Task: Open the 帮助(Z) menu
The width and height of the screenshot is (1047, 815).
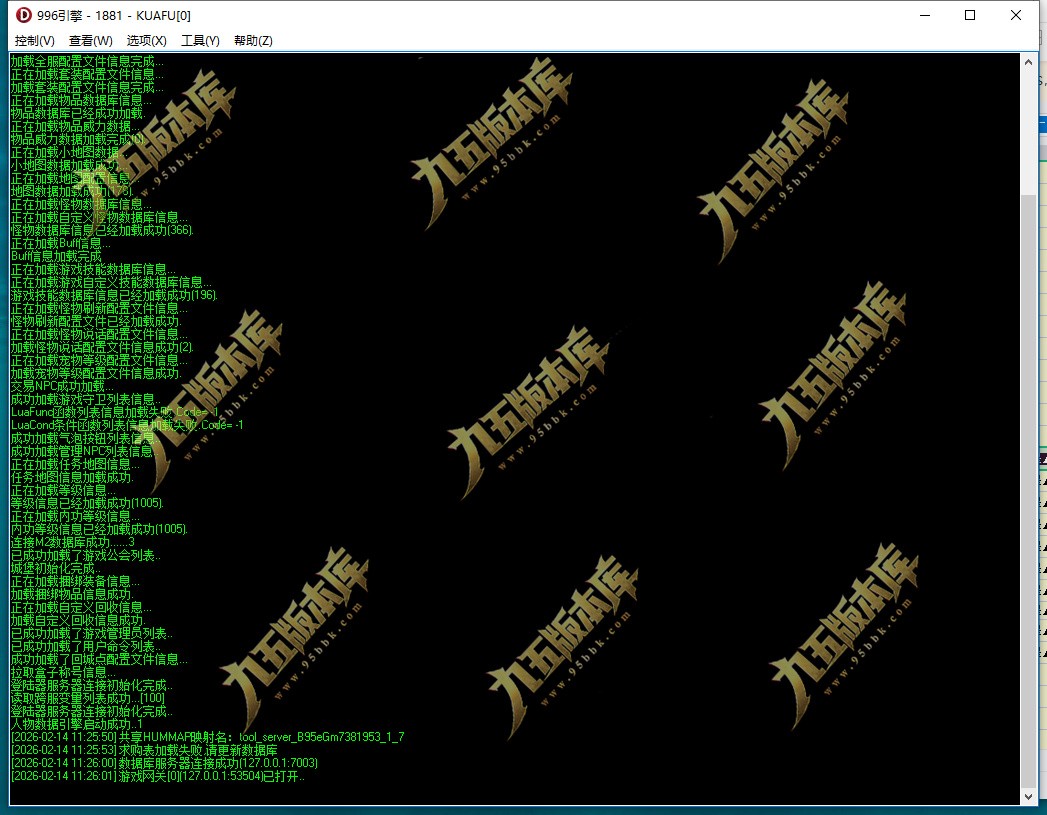Action: (253, 41)
